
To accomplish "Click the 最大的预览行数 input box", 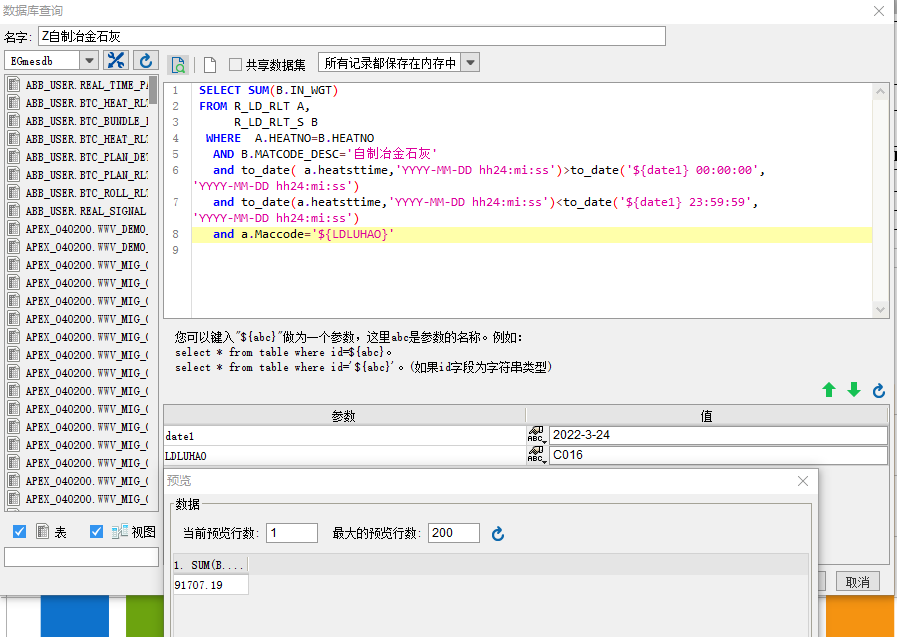I will click(x=454, y=533).
